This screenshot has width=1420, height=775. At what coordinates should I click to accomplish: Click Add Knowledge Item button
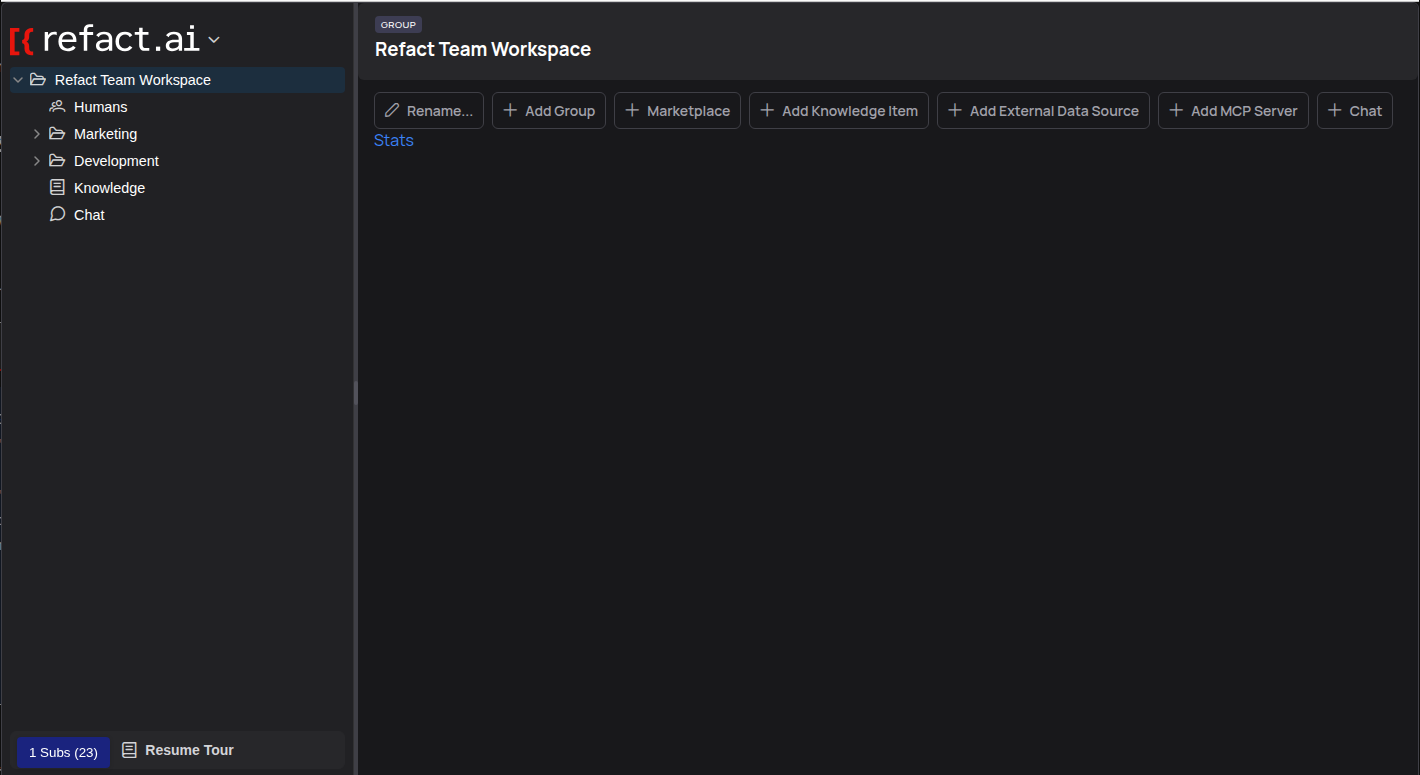pyautogui.click(x=838, y=111)
